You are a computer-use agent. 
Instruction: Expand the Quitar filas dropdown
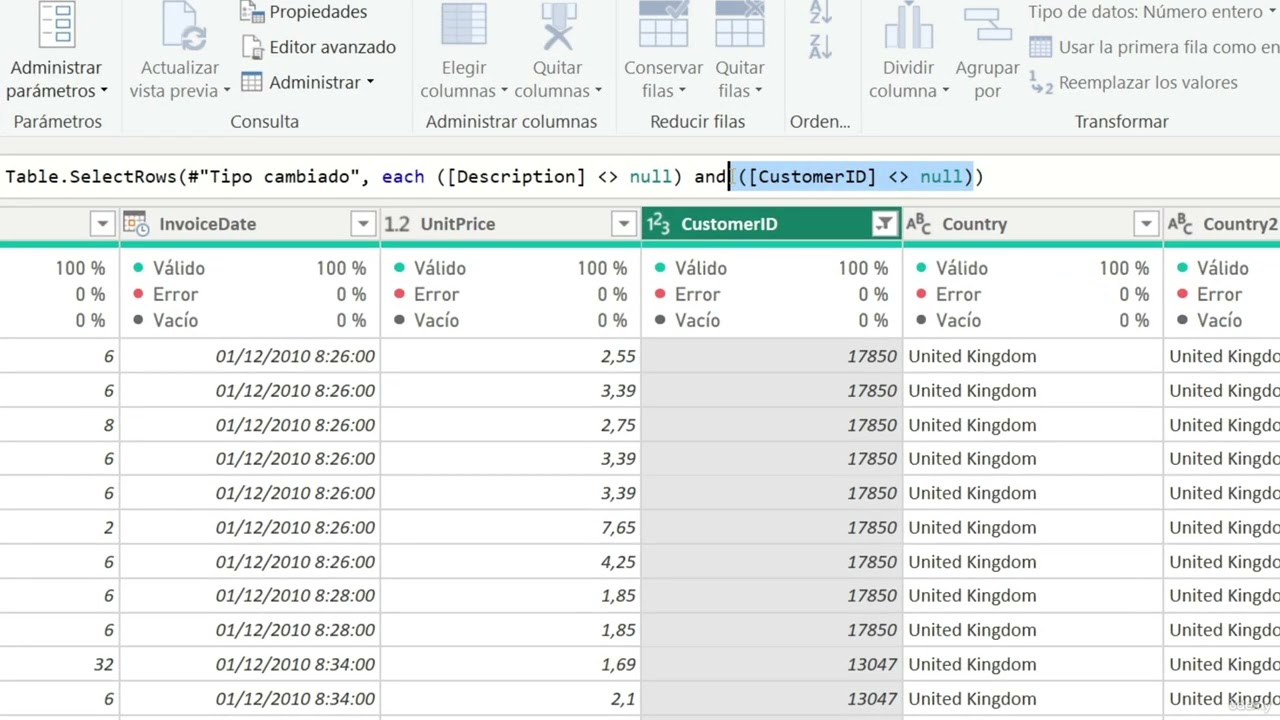tap(758, 91)
